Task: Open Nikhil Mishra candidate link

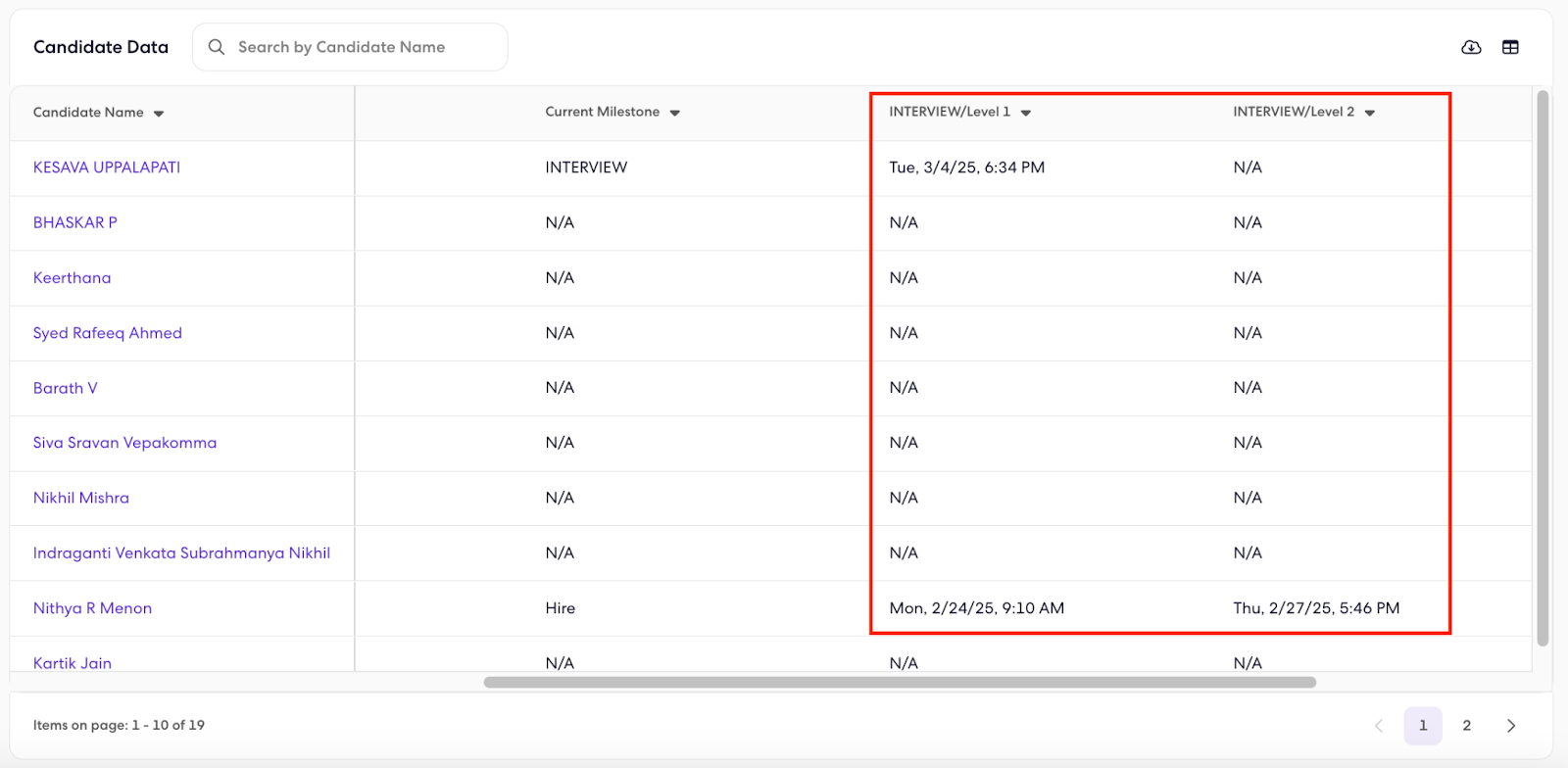Action: (x=81, y=498)
